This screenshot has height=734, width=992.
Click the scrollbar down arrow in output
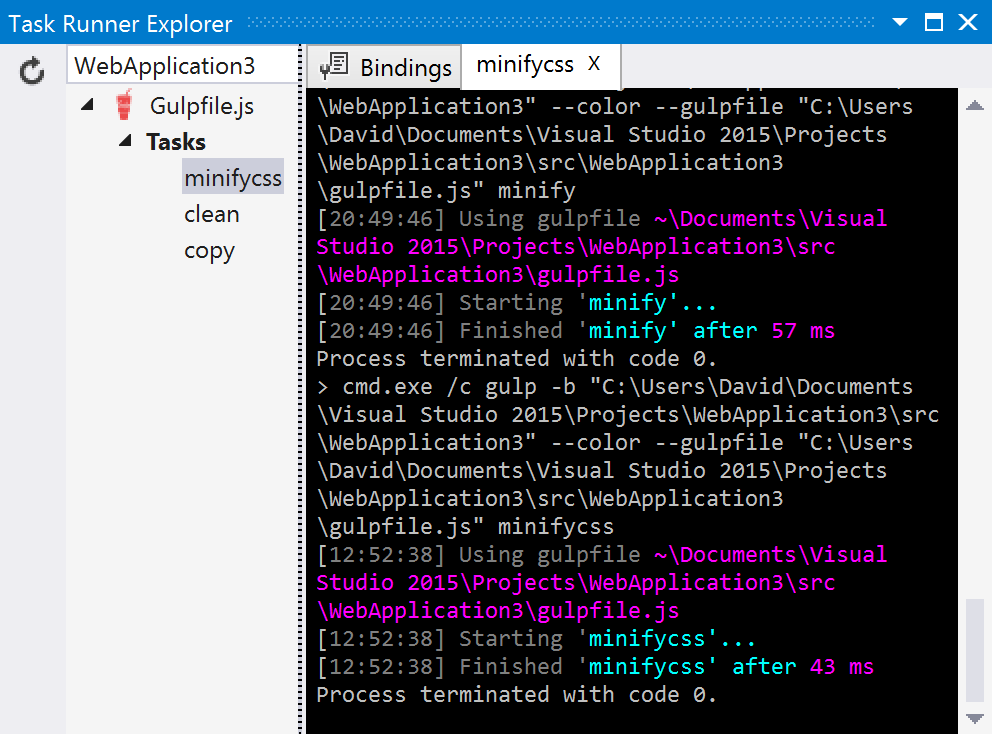click(974, 718)
